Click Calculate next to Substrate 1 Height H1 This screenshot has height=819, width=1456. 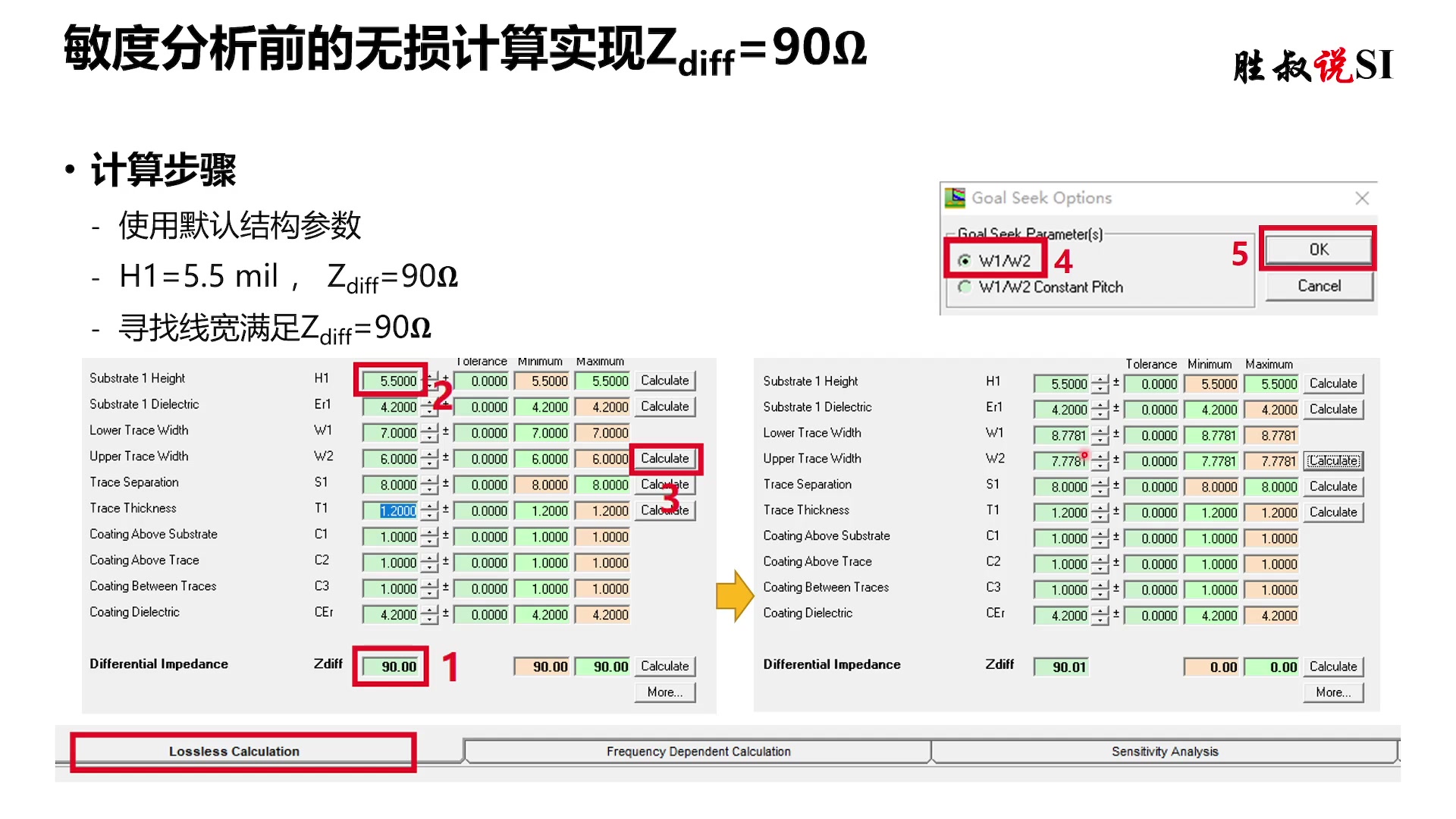click(x=664, y=380)
